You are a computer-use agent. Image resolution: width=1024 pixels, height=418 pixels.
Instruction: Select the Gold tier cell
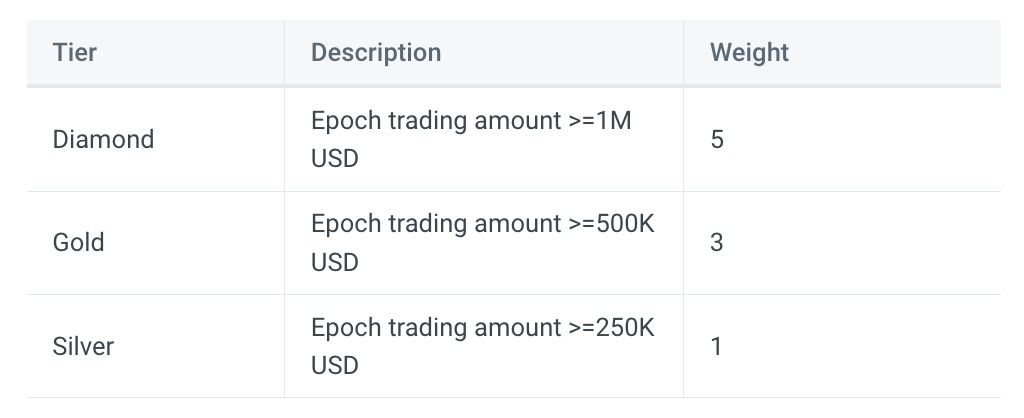pos(78,242)
